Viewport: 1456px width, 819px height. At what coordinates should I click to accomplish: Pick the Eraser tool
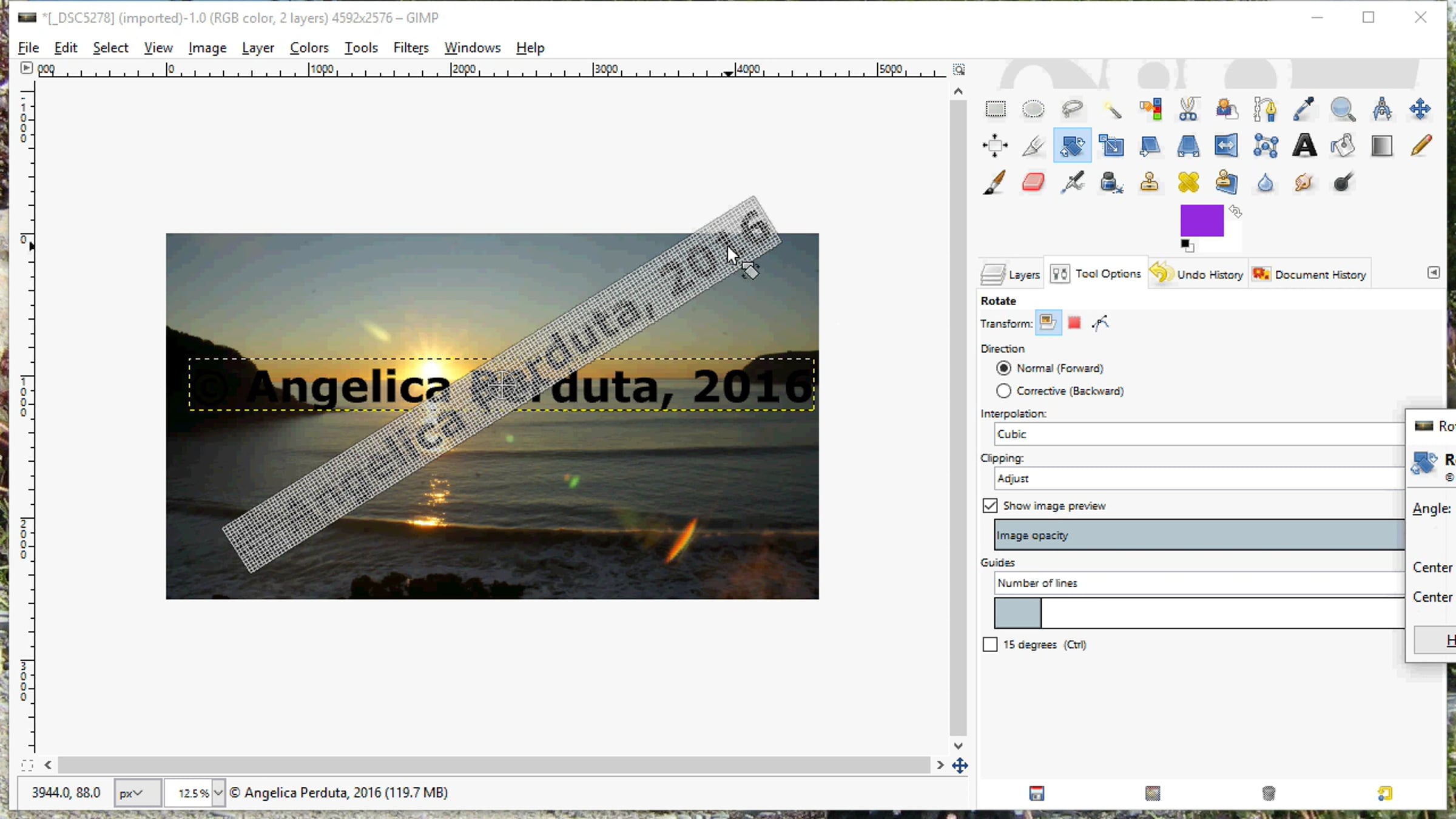(x=1033, y=182)
